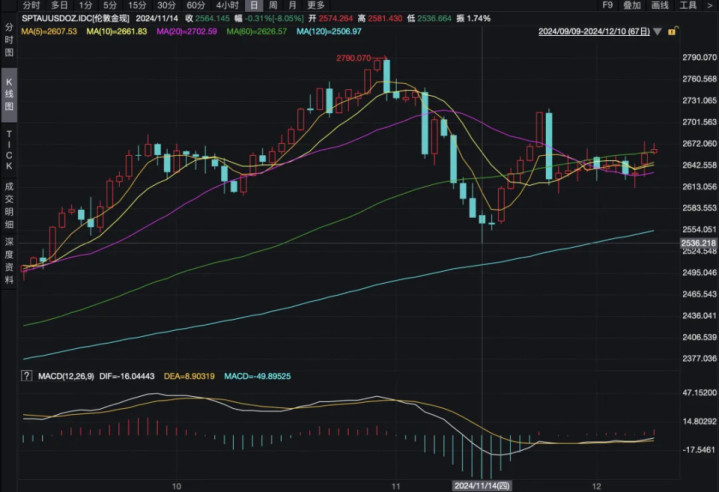
Task: Click the top-right '>' more arrow
Action: point(710,5)
